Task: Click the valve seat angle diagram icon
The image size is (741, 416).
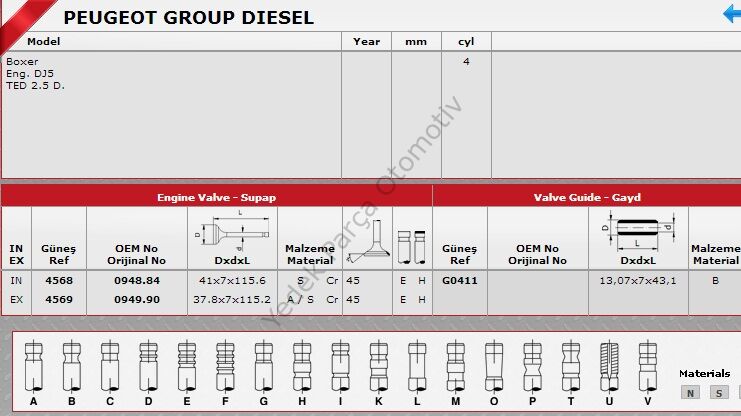Action: click(x=369, y=241)
